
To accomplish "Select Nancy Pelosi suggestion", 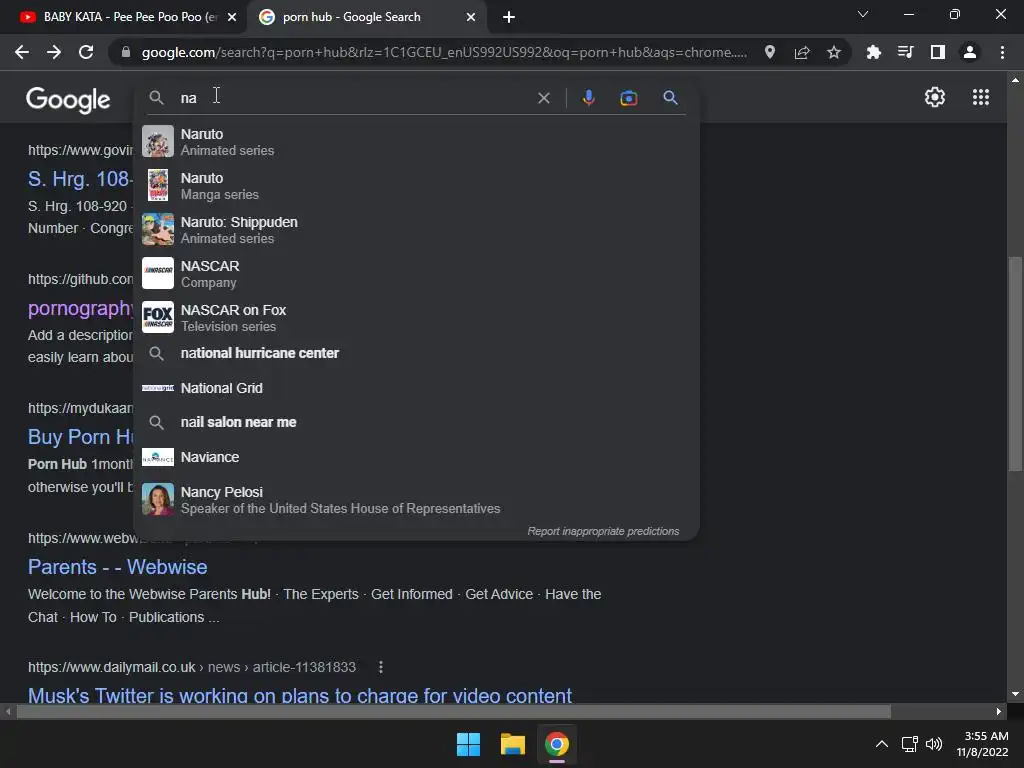I will 416,500.
